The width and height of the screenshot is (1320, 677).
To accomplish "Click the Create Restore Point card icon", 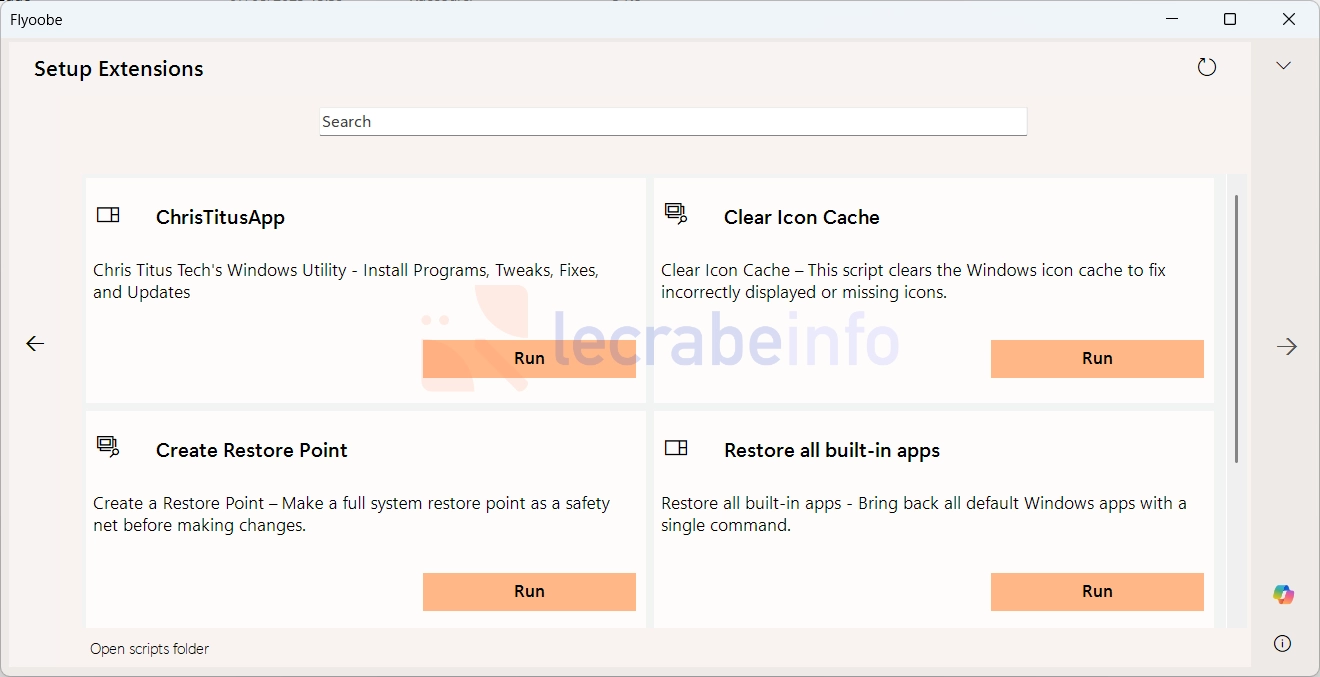I will (x=108, y=447).
